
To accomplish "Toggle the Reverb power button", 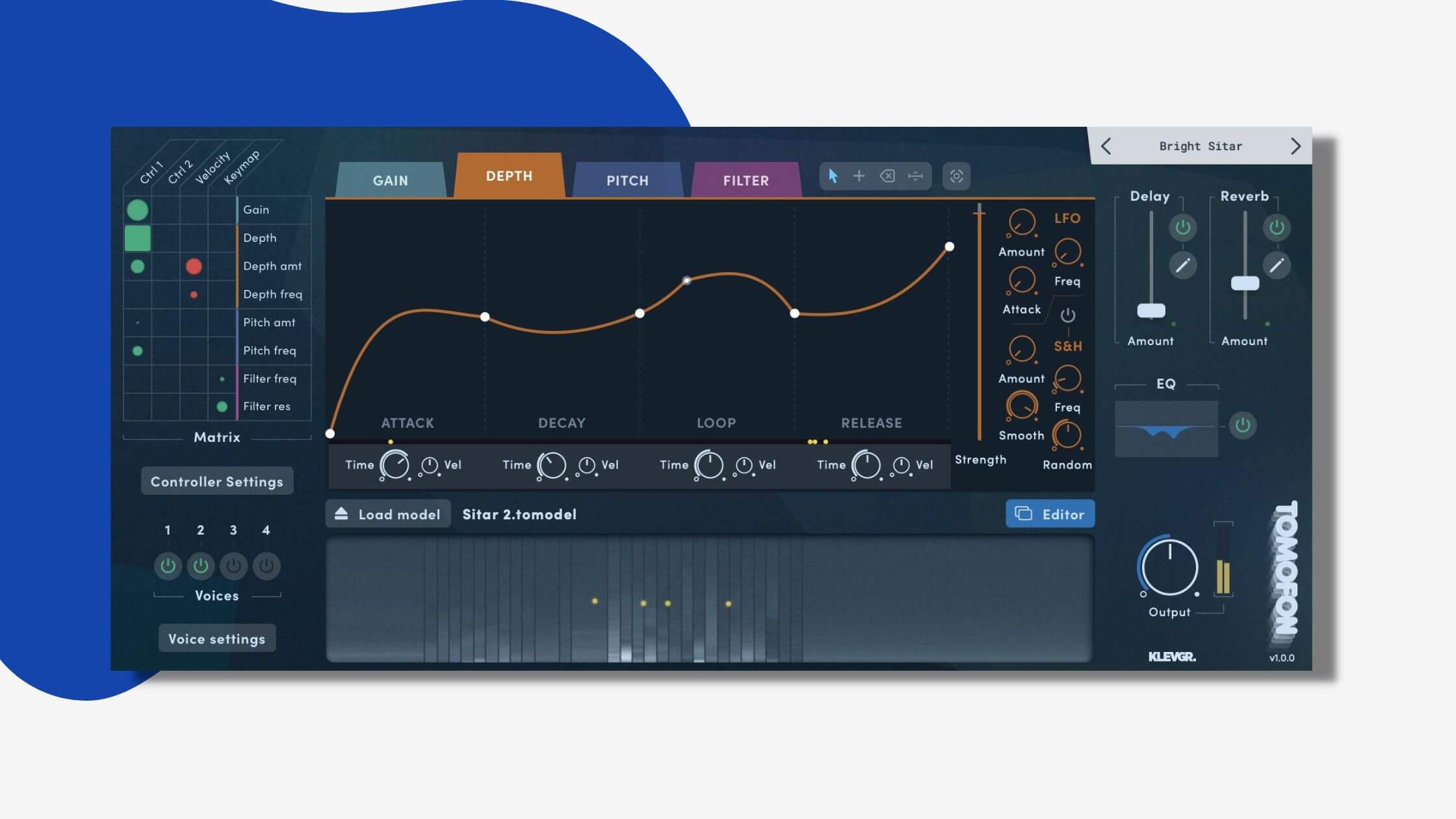I will pyautogui.click(x=1277, y=227).
